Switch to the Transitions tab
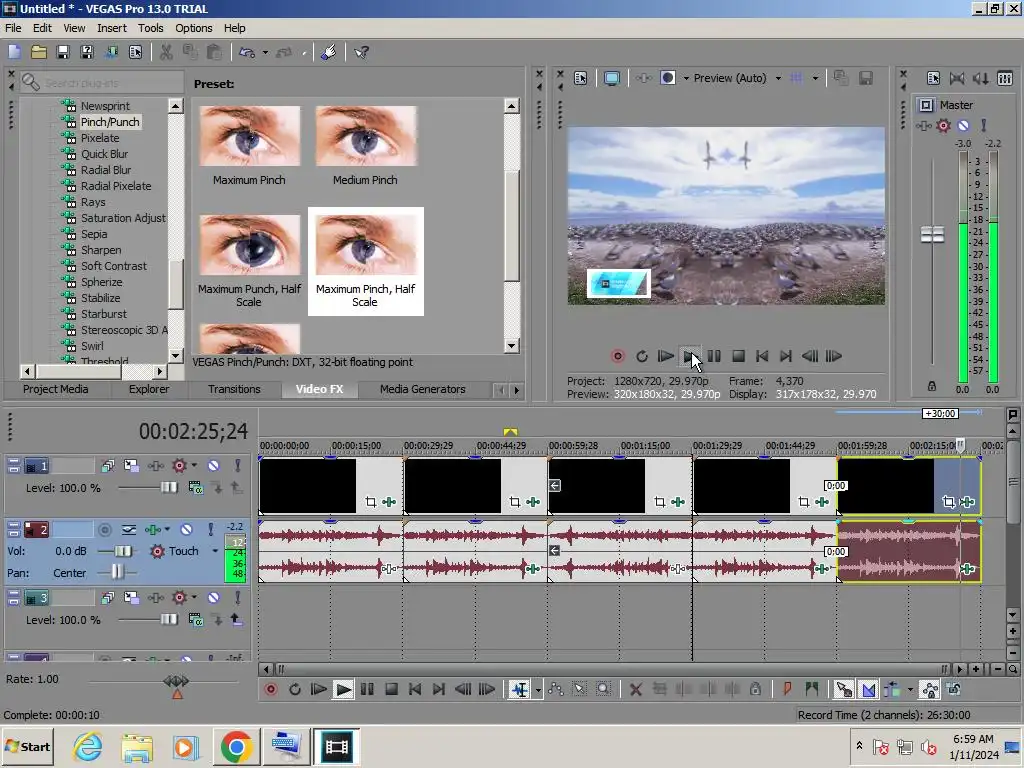 coord(234,389)
